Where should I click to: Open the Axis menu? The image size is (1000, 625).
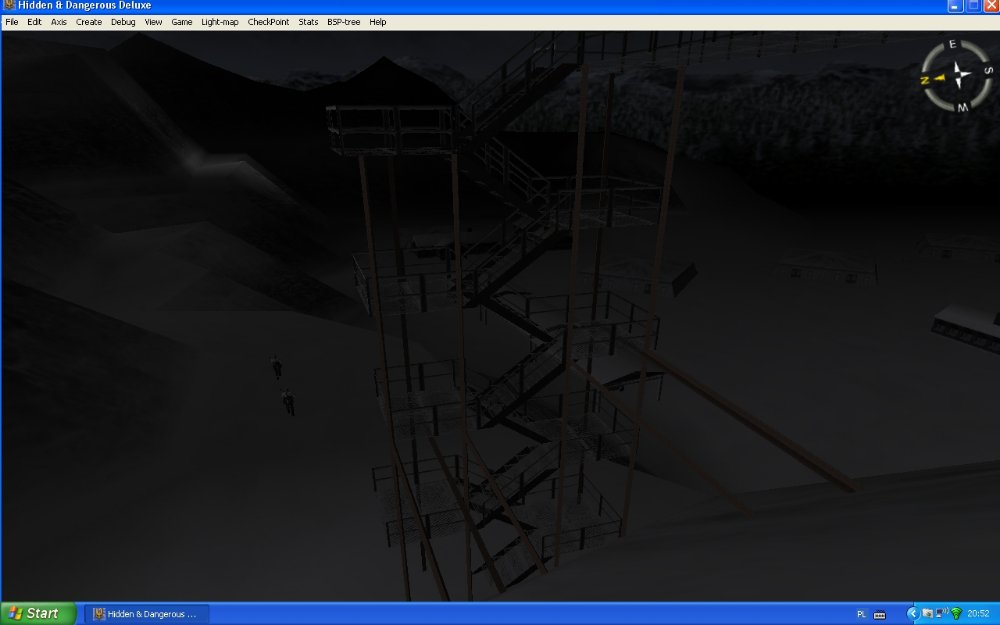pyautogui.click(x=59, y=22)
